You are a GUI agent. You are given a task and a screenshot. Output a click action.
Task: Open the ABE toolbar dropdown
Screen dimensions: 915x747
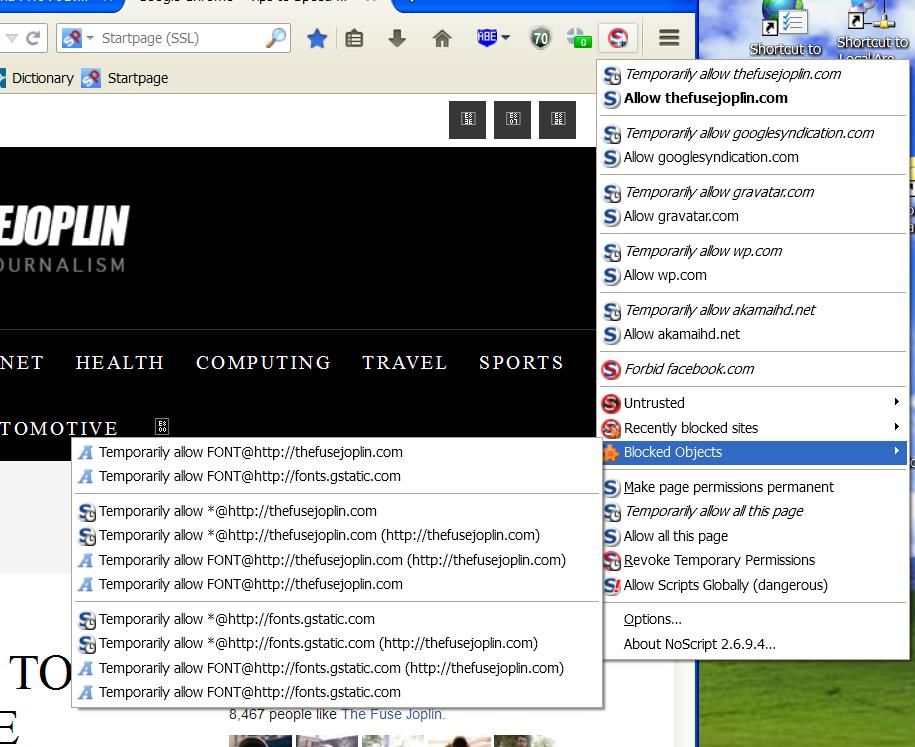point(493,38)
